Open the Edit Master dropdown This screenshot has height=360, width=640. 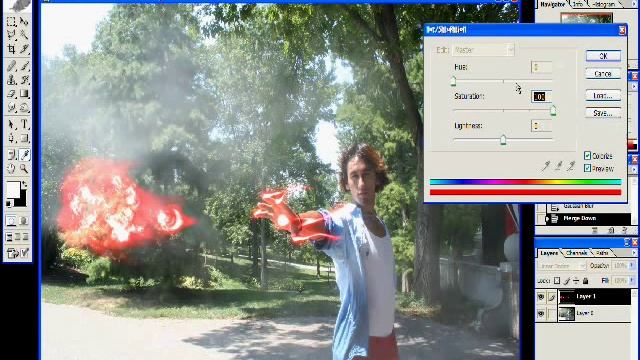click(483, 50)
